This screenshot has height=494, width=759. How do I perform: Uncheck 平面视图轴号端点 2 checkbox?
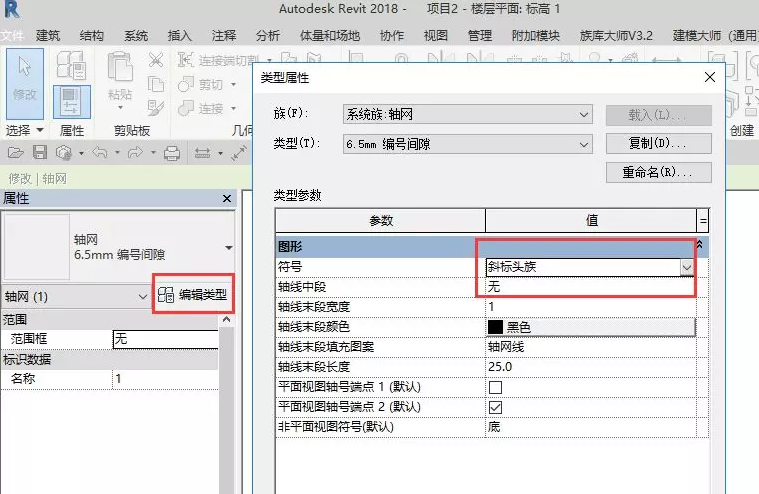coord(495,407)
